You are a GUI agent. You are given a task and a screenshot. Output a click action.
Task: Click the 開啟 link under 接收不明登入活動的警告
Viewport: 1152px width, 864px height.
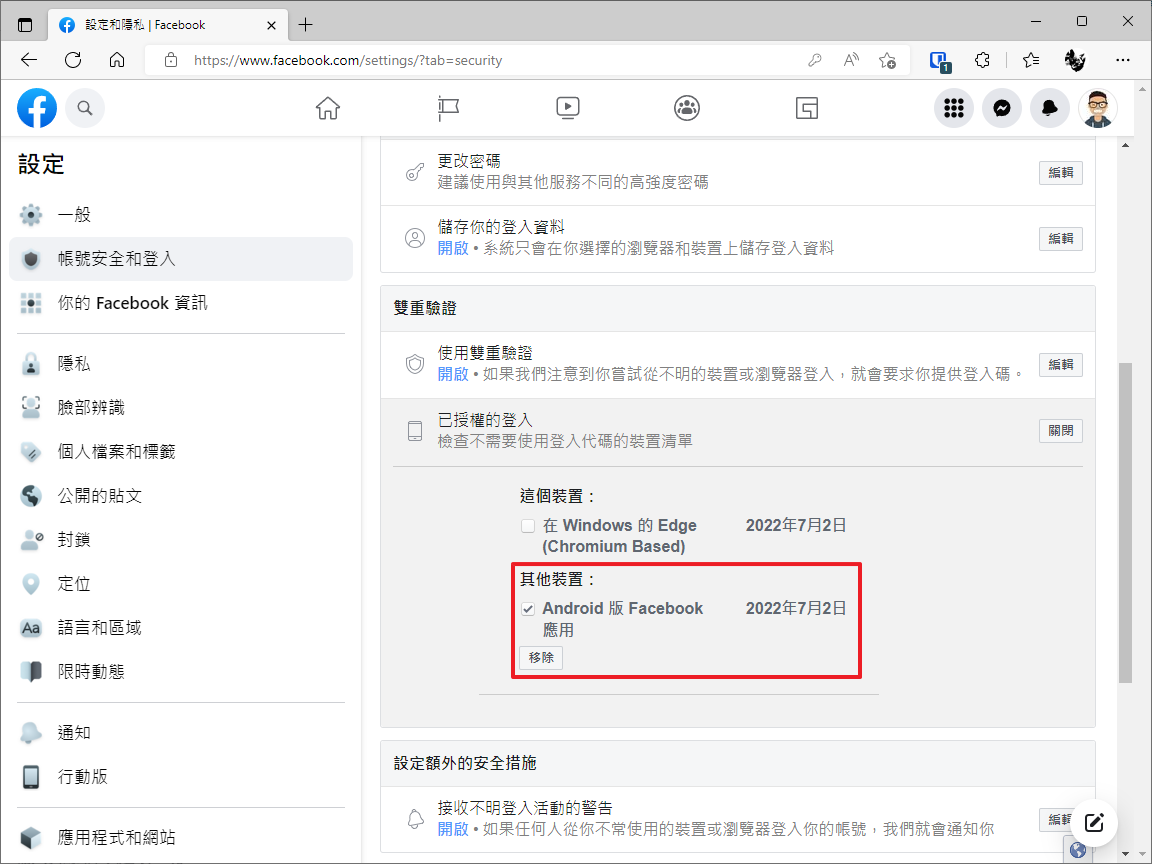tap(453, 829)
